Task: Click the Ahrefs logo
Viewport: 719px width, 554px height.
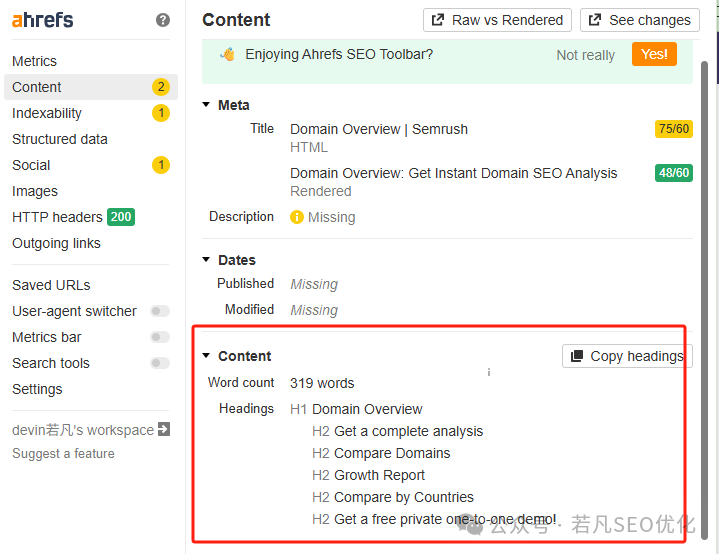Action: click(x=42, y=20)
